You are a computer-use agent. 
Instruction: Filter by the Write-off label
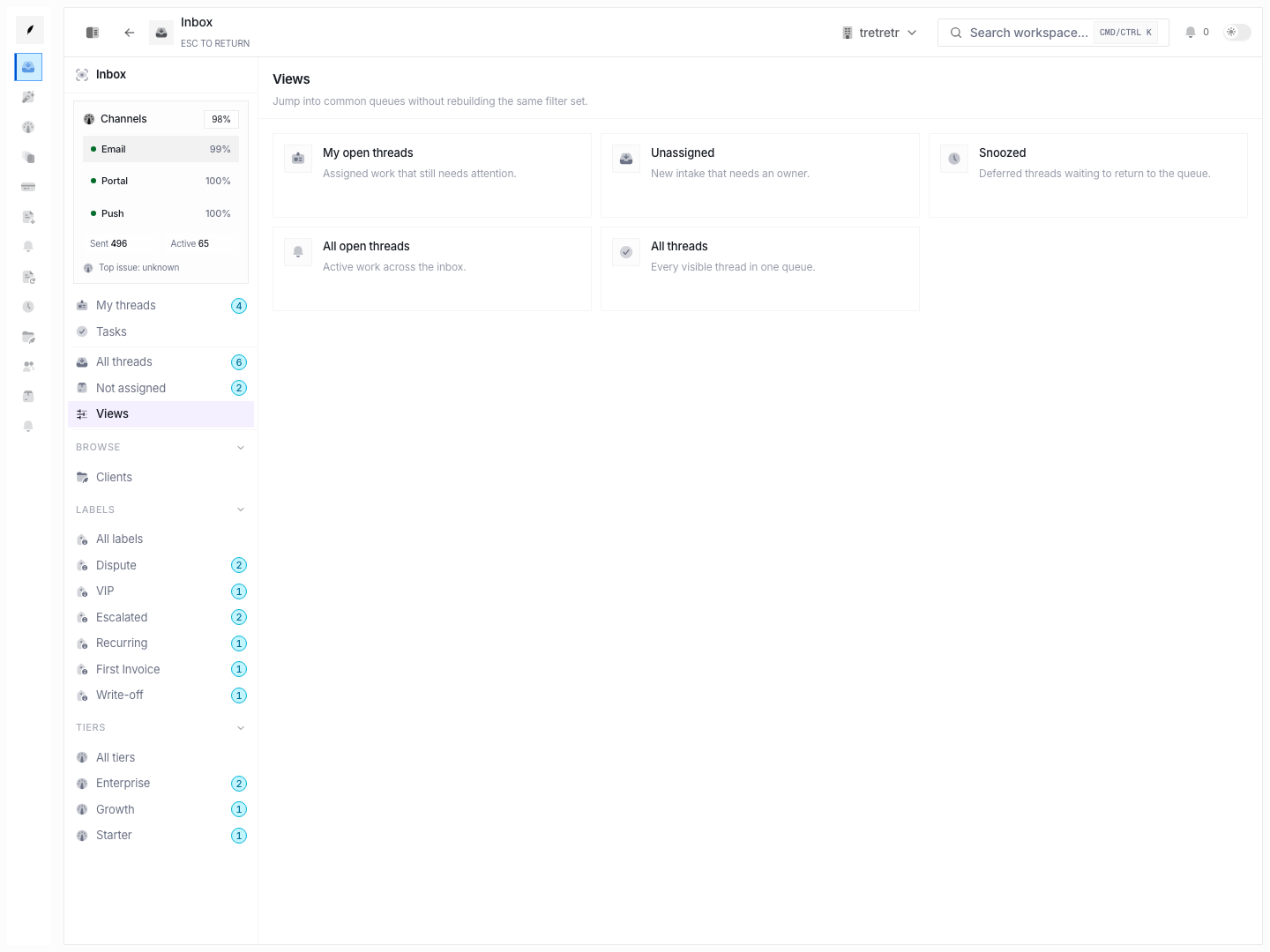point(161,695)
